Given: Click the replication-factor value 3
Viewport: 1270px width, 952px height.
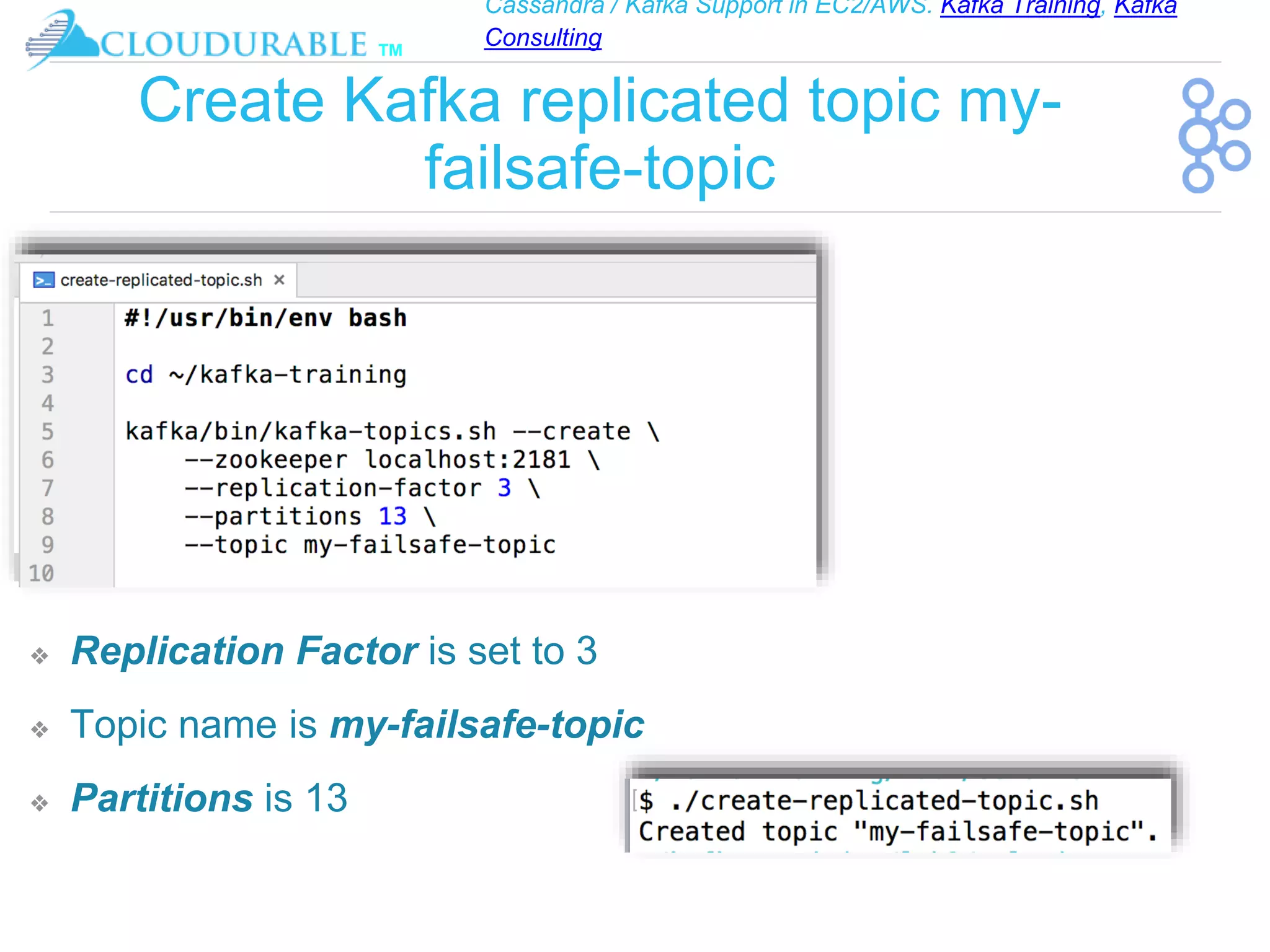Looking at the screenshot, I should pyautogui.click(x=504, y=488).
